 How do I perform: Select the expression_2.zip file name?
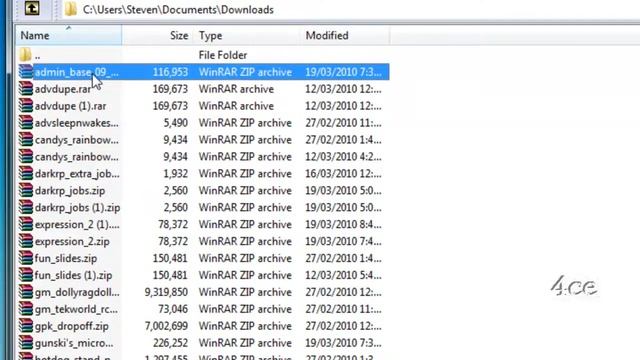(72, 242)
